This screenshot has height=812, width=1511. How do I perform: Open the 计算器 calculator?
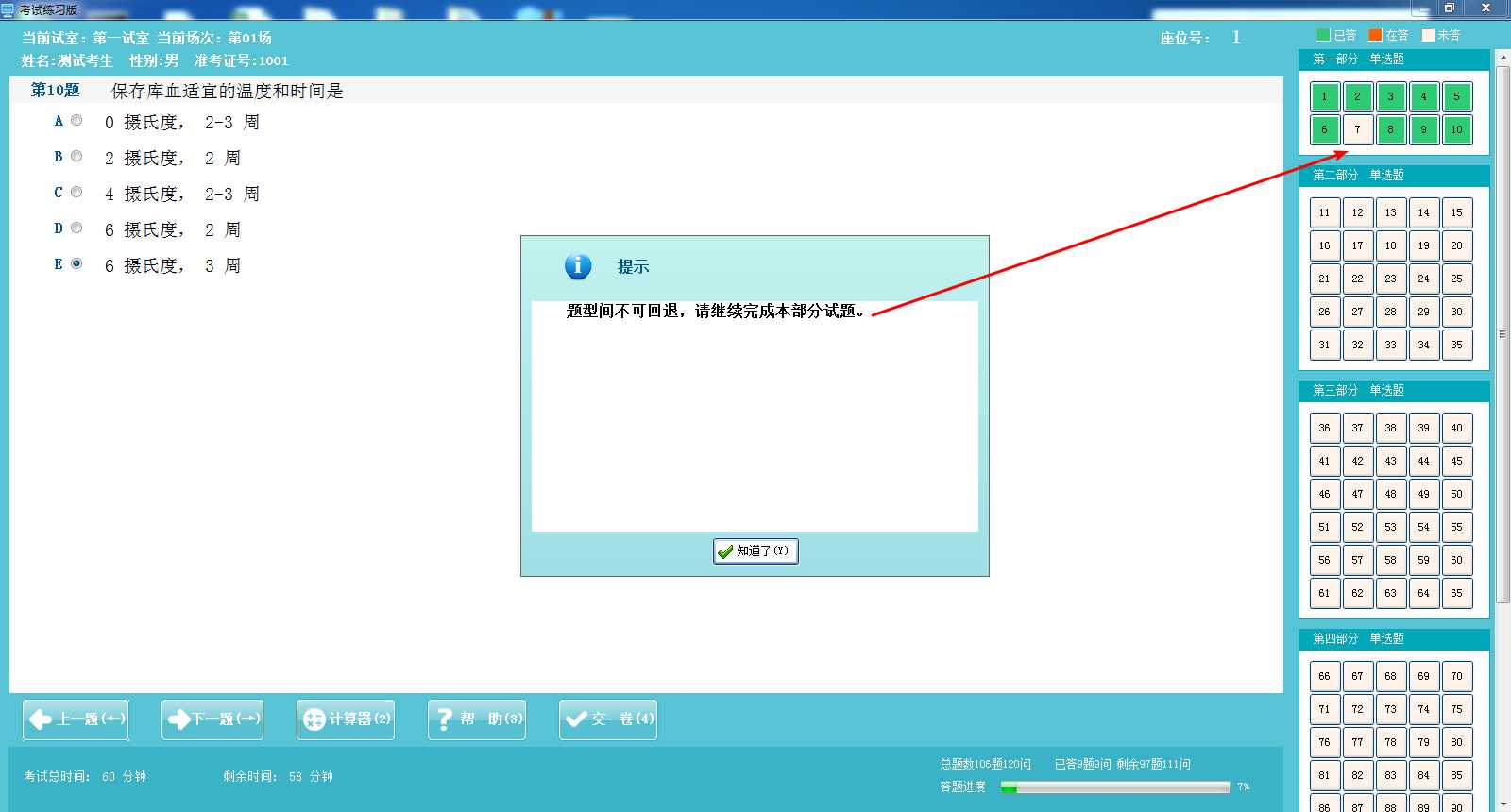coord(346,719)
